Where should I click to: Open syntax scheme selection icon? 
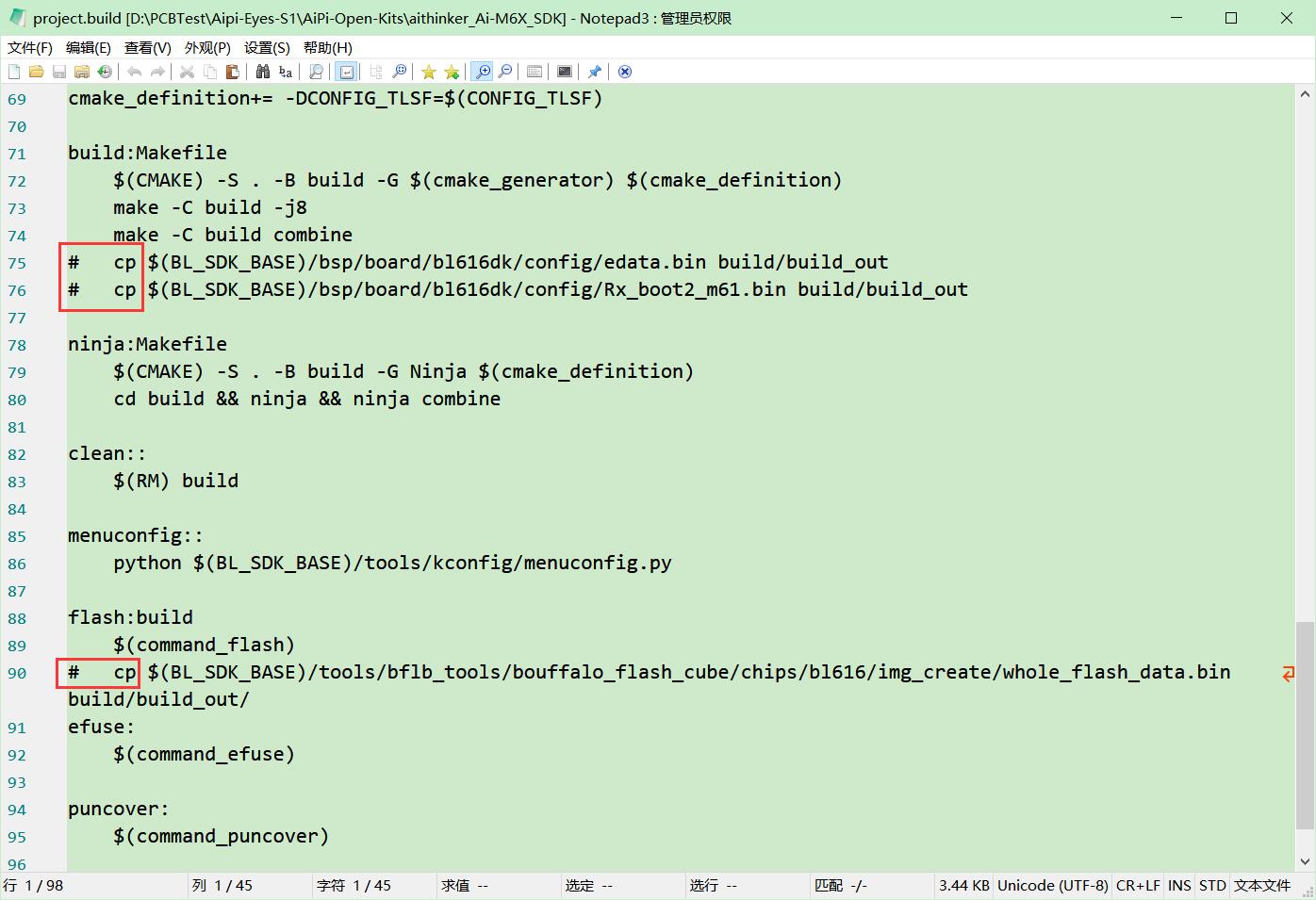tap(535, 72)
